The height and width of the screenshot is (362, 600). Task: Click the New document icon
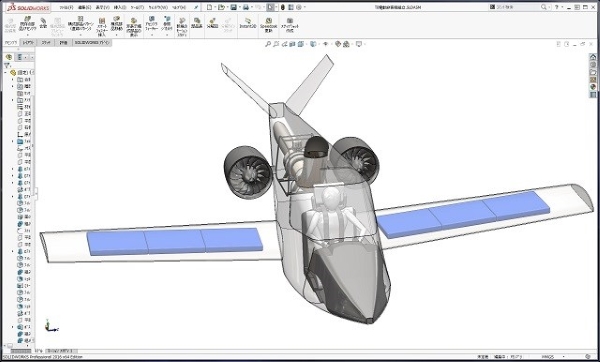[x=209, y=7]
